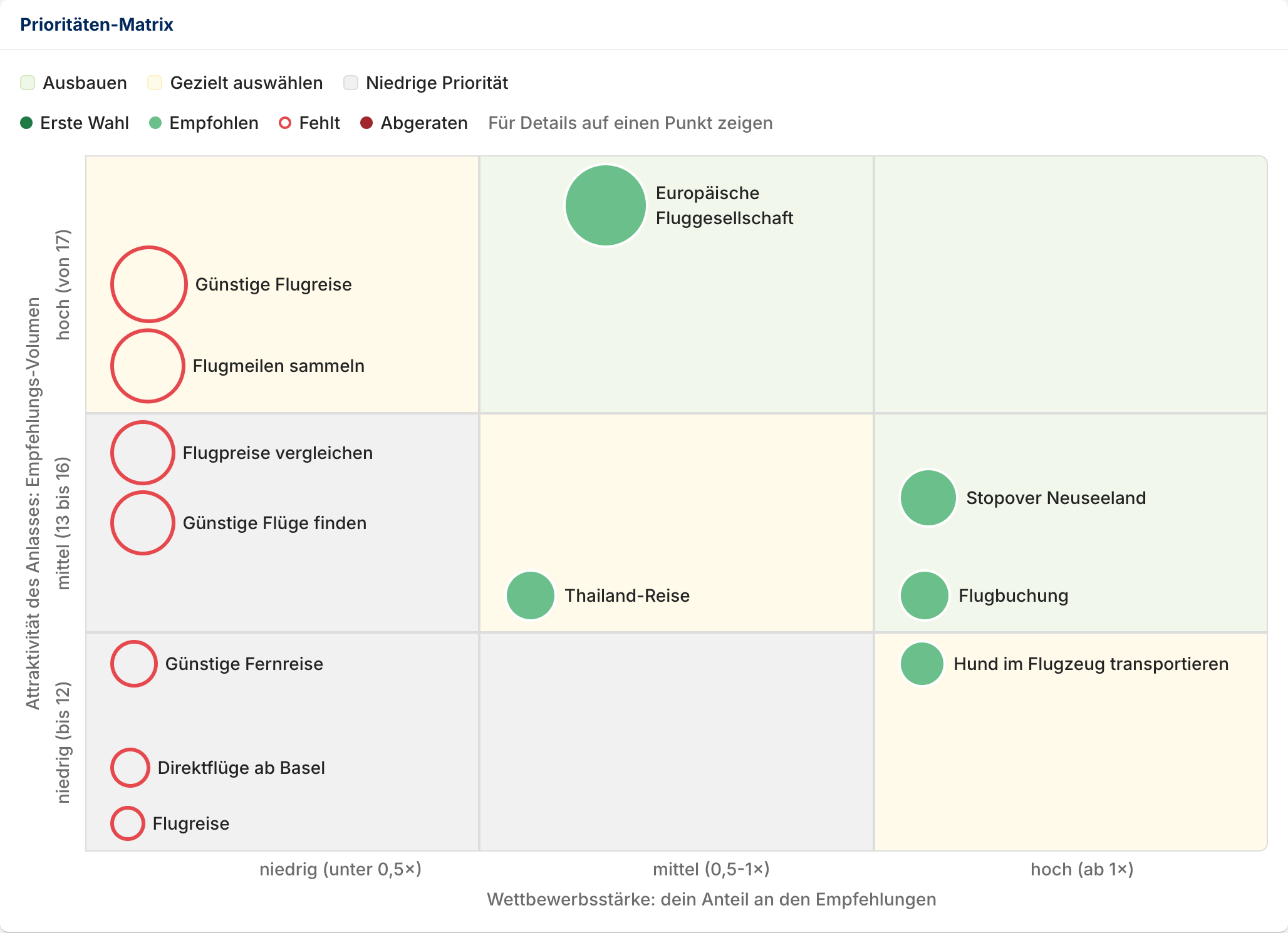Click the Thailand-Reise green bubble

[531, 595]
